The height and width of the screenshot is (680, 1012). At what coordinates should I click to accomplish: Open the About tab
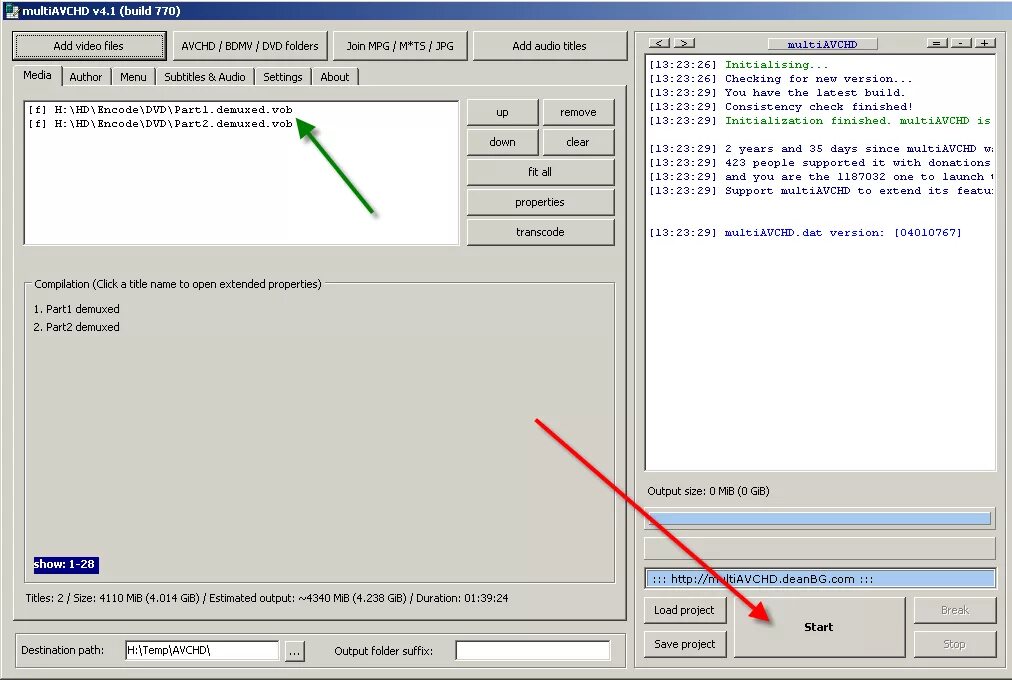click(x=334, y=77)
